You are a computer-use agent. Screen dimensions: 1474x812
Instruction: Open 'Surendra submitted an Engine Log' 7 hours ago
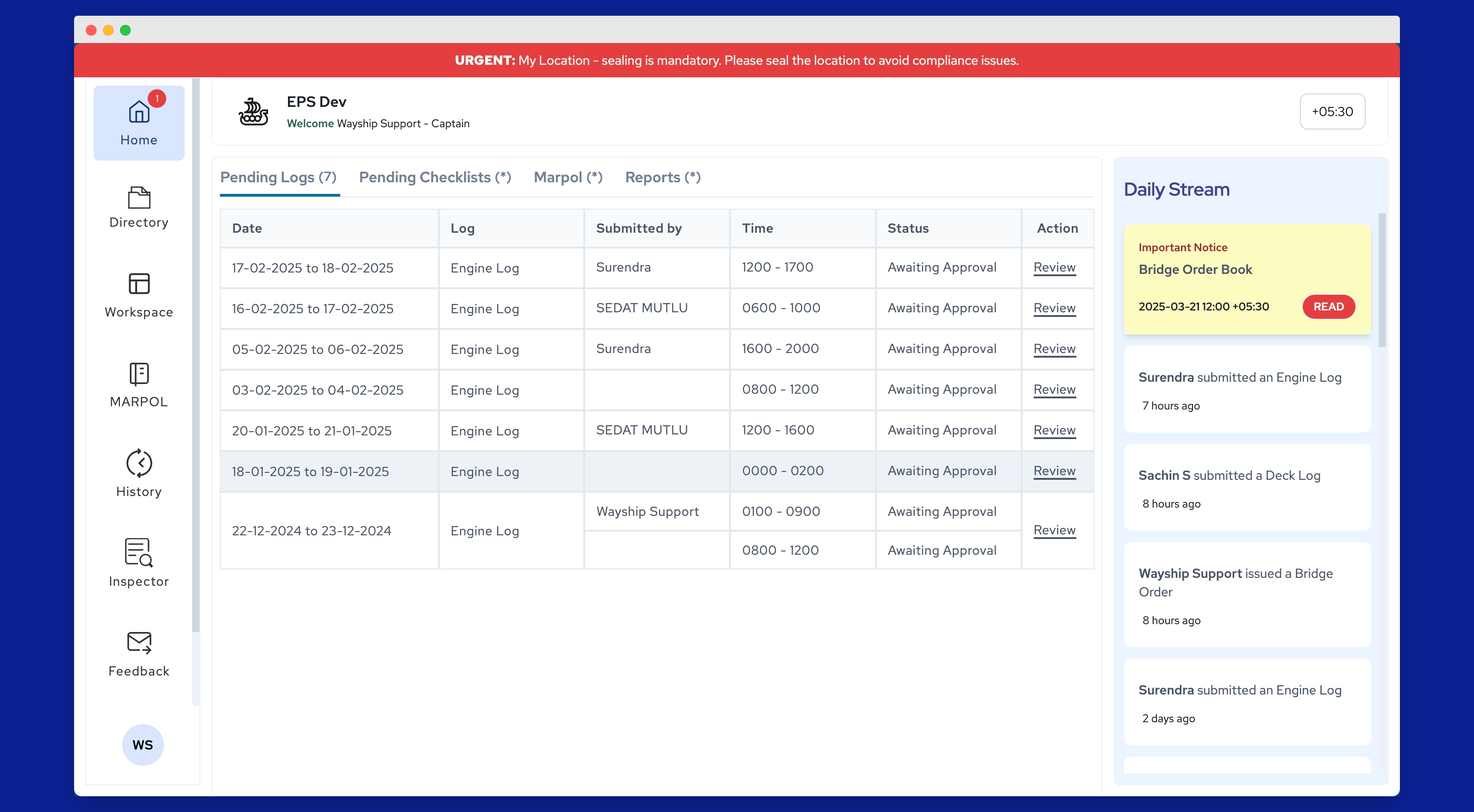1247,389
